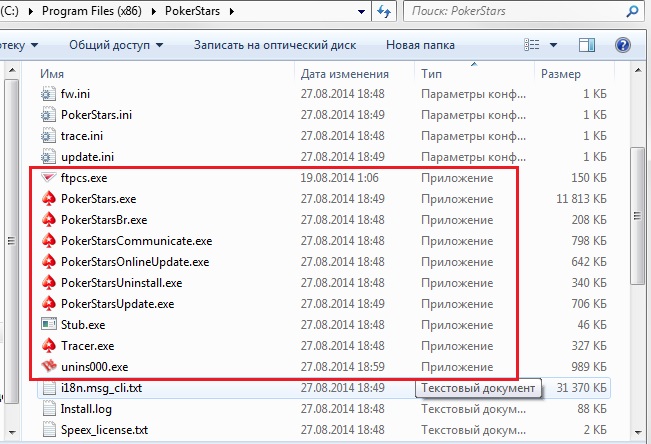Image resolution: width=651 pixels, height=444 pixels.
Task: Expand the arrow after PokerStars in path
Action: point(232,11)
